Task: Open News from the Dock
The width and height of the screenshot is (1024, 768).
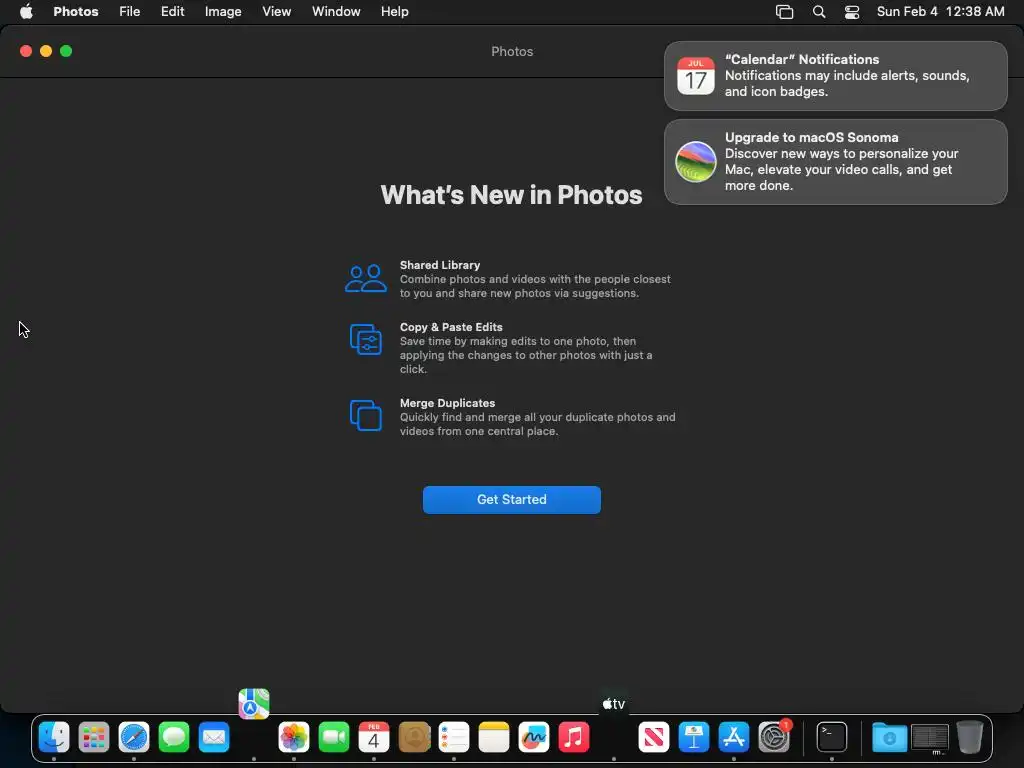Action: (x=654, y=737)
